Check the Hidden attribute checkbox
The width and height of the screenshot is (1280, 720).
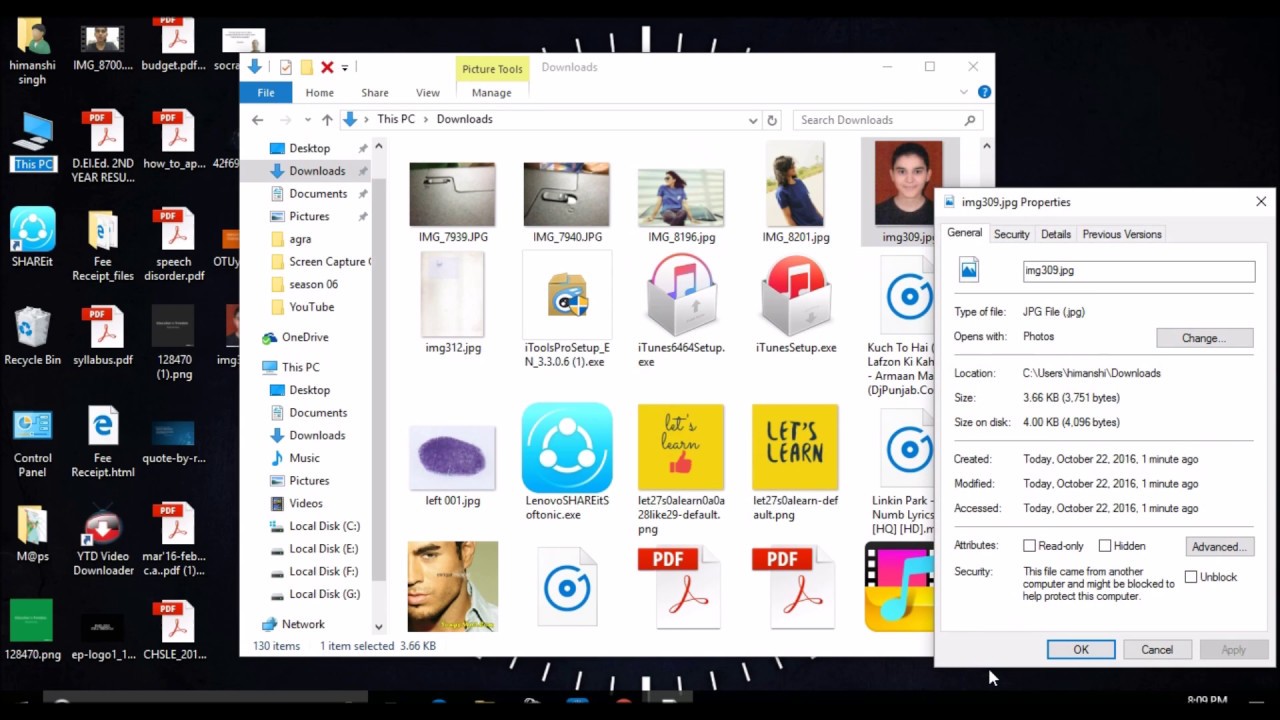click(1104, 545)
